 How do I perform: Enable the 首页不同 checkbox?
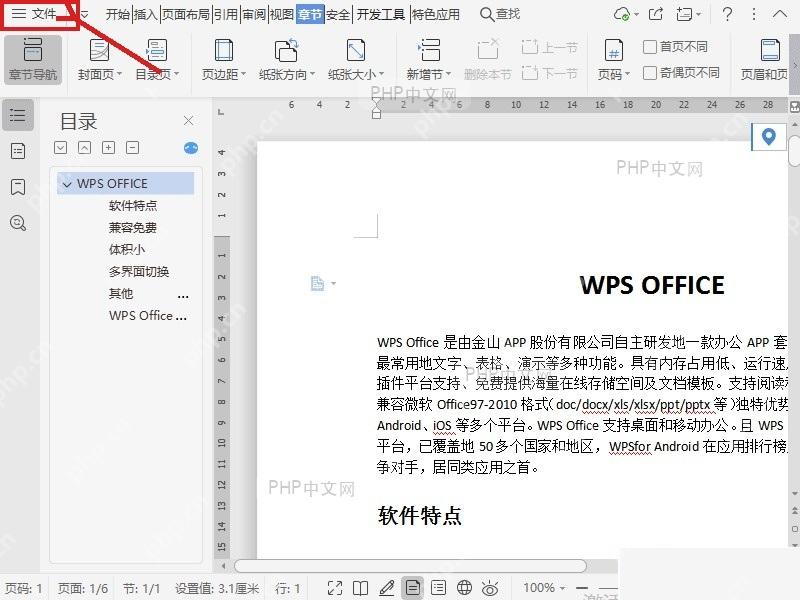point(649,47)
